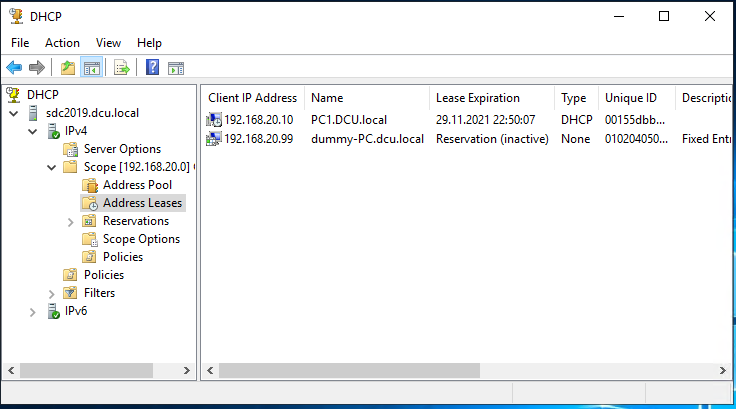Collapse the IPv4 tree node
736x409 pixels.
click(x=33, y=131)
